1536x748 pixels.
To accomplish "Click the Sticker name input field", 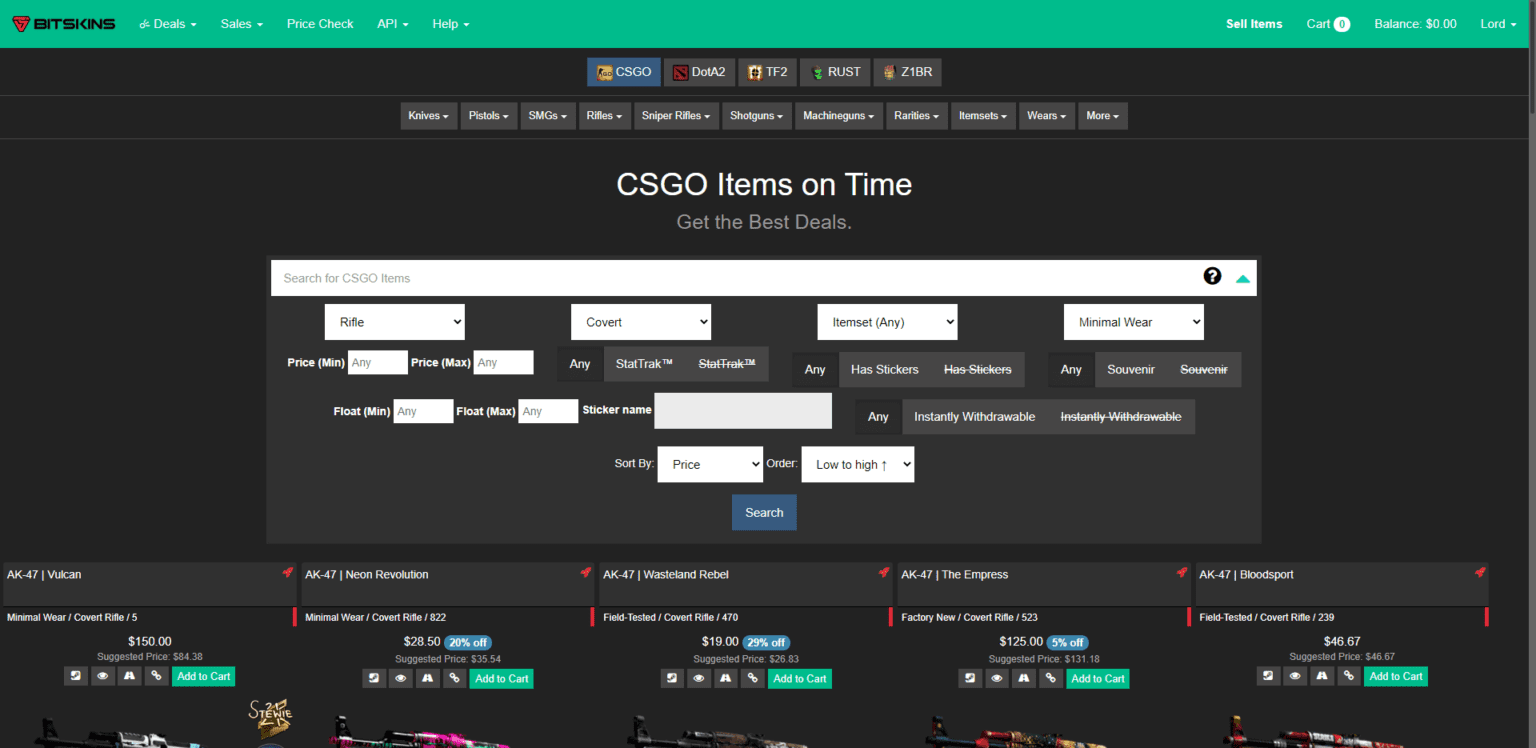I will pyautogui.click(x=743, y=410).
